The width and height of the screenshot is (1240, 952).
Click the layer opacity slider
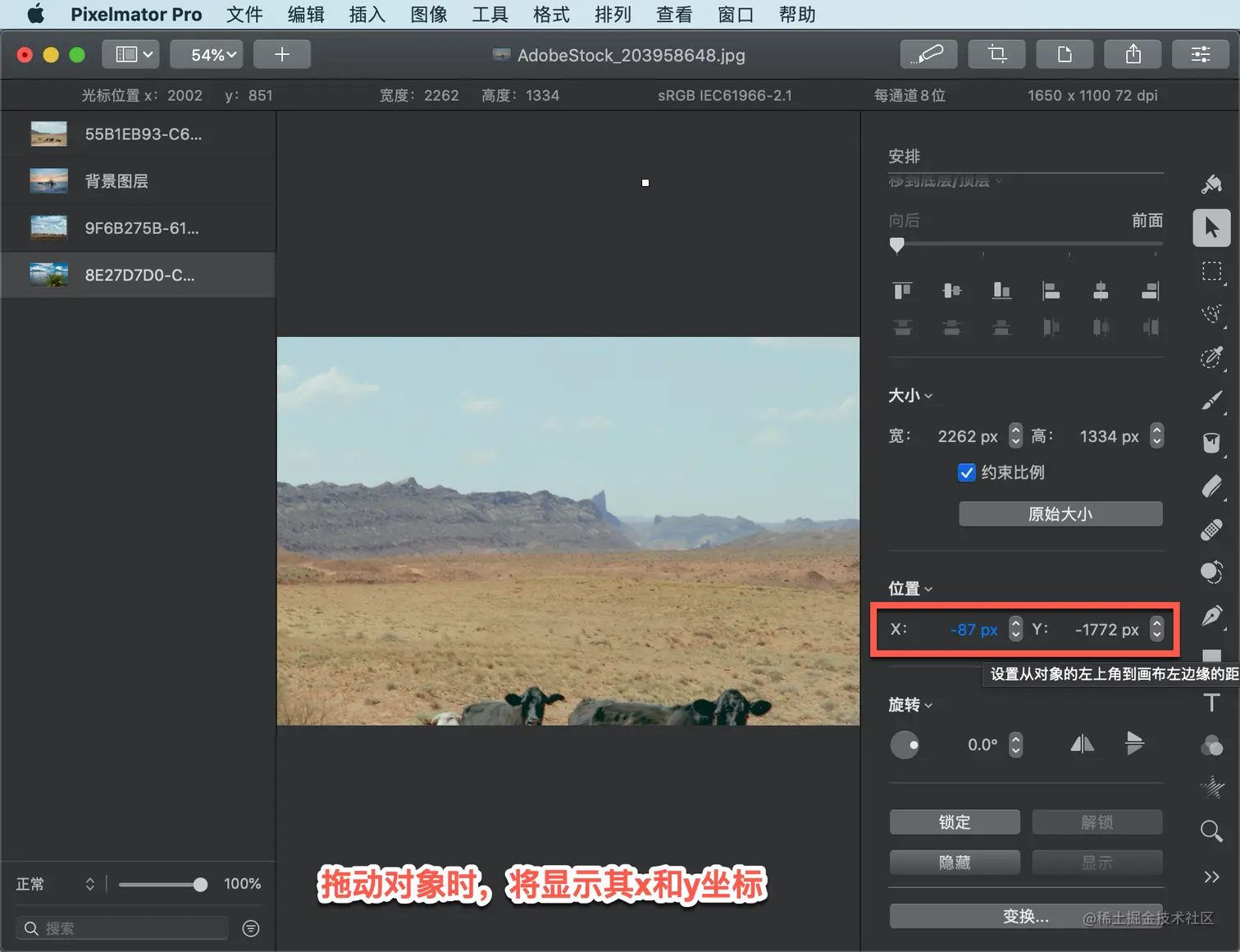(x=162, y=884)
